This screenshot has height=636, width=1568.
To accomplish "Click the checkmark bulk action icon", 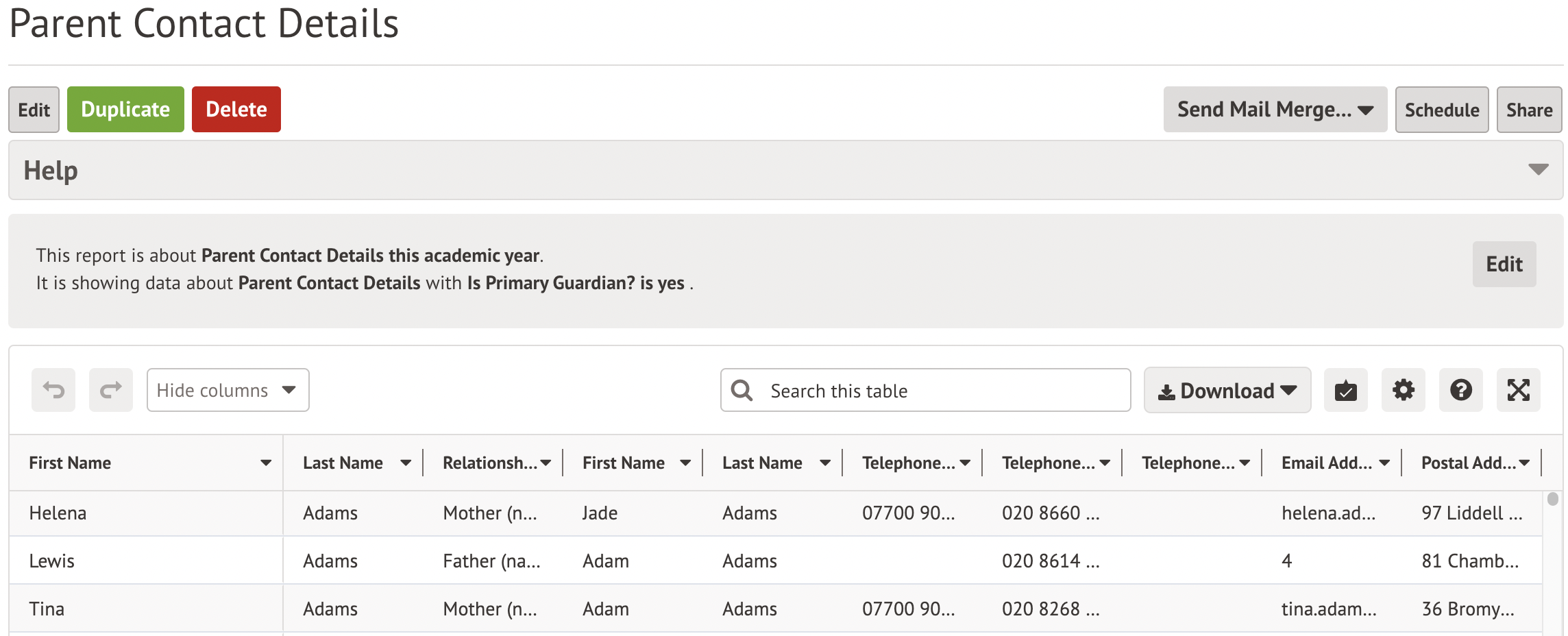I will click(x=1345, y=390).
